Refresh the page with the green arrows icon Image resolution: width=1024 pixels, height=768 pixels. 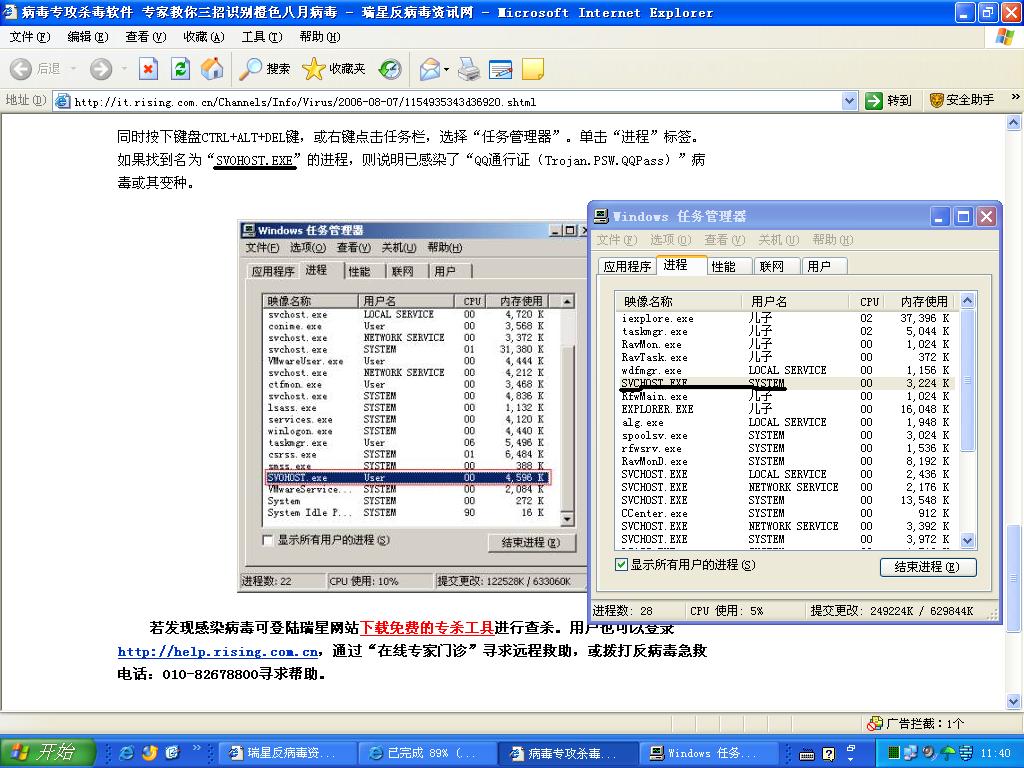(x=180, y=69)
